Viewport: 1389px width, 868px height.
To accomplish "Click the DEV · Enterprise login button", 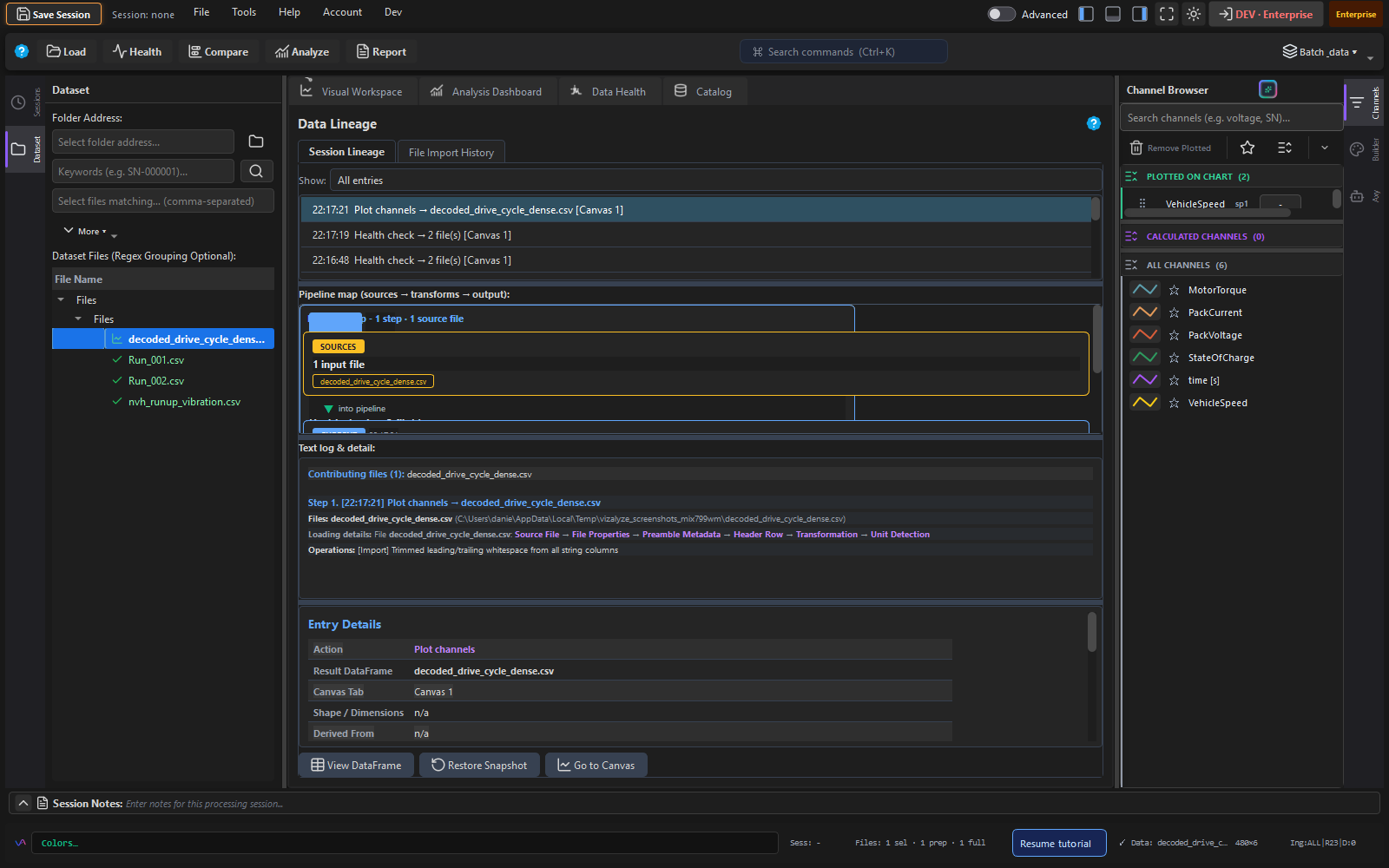I will pos(1266,14).
